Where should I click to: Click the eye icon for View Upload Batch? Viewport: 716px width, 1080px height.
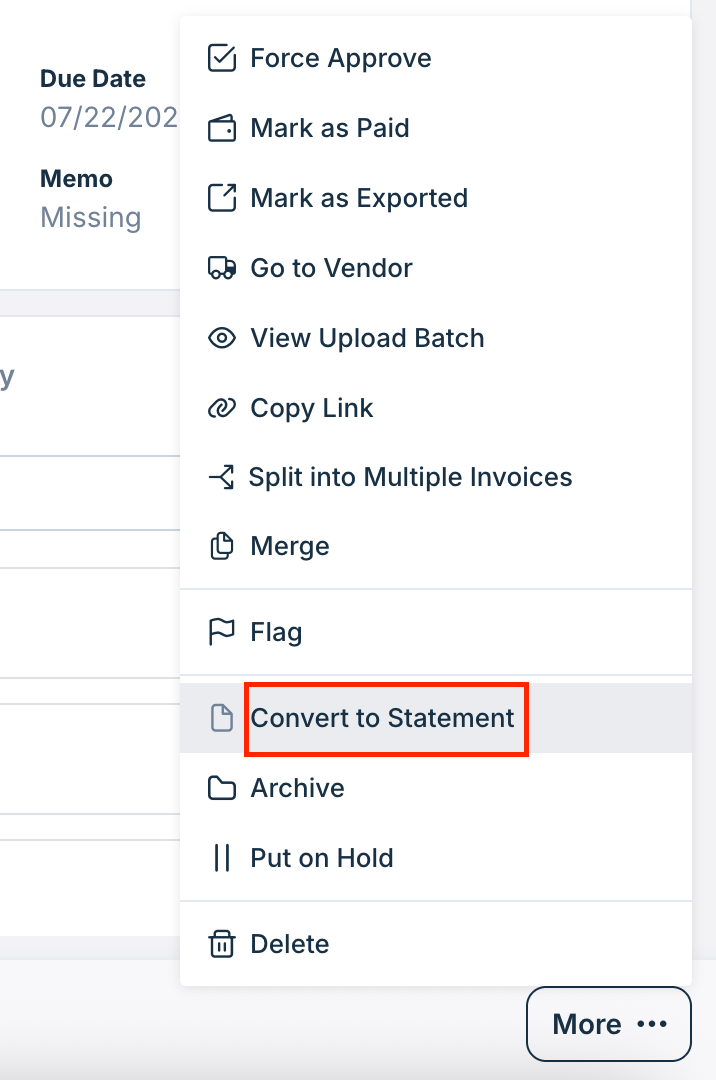click(x=222, y=338)
